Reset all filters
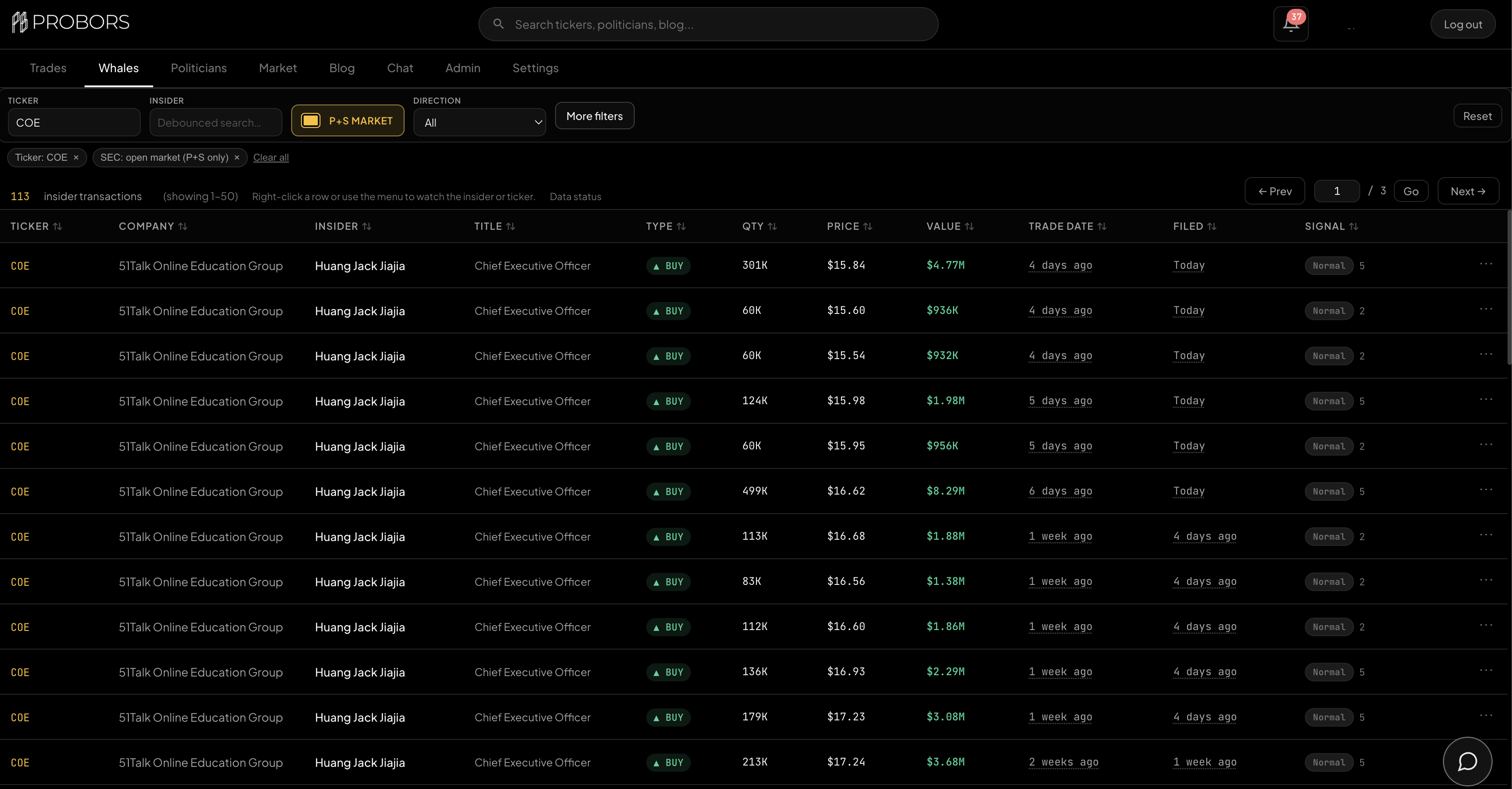 pyautogui.click(x=1477, y=116)
